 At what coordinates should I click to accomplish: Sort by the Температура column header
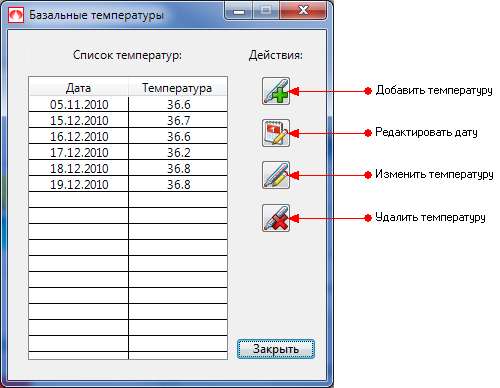178,88
